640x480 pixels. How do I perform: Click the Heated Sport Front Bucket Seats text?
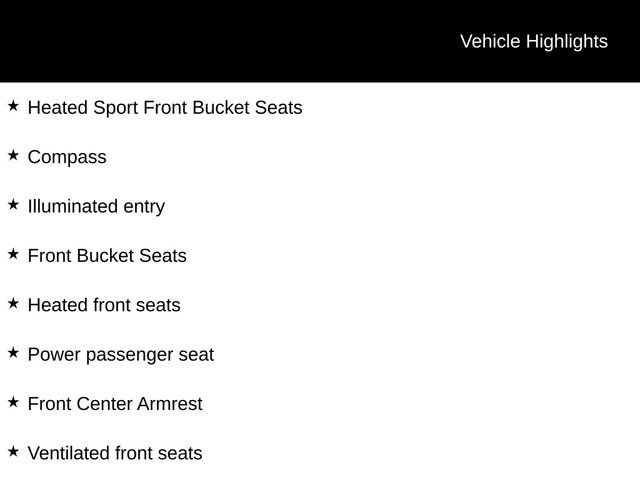pos(165,108)
